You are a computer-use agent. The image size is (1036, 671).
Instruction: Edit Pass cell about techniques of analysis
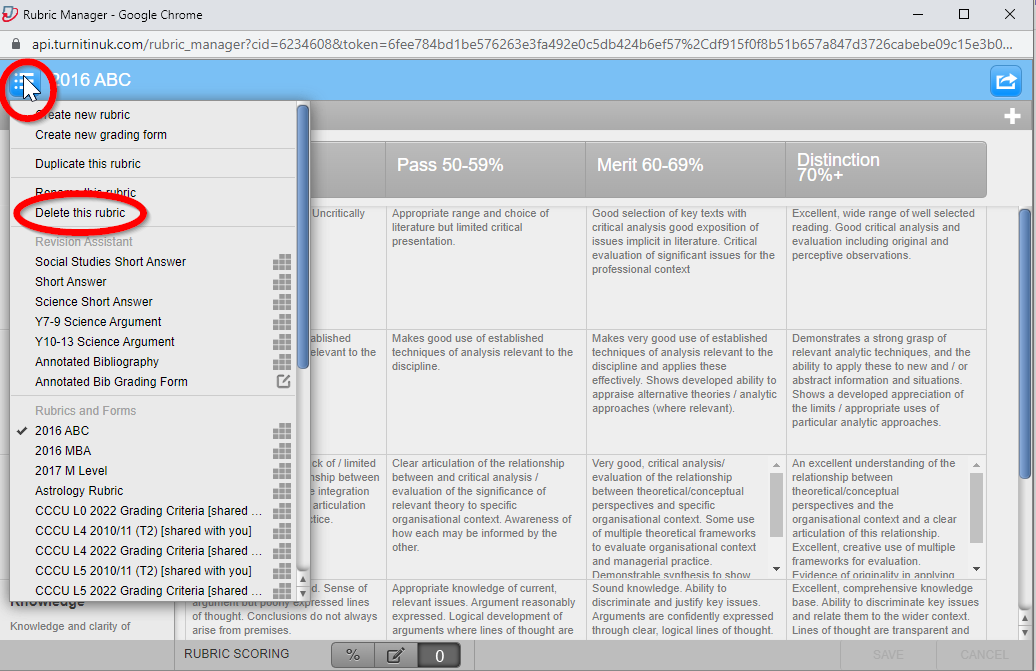[486, 392]
